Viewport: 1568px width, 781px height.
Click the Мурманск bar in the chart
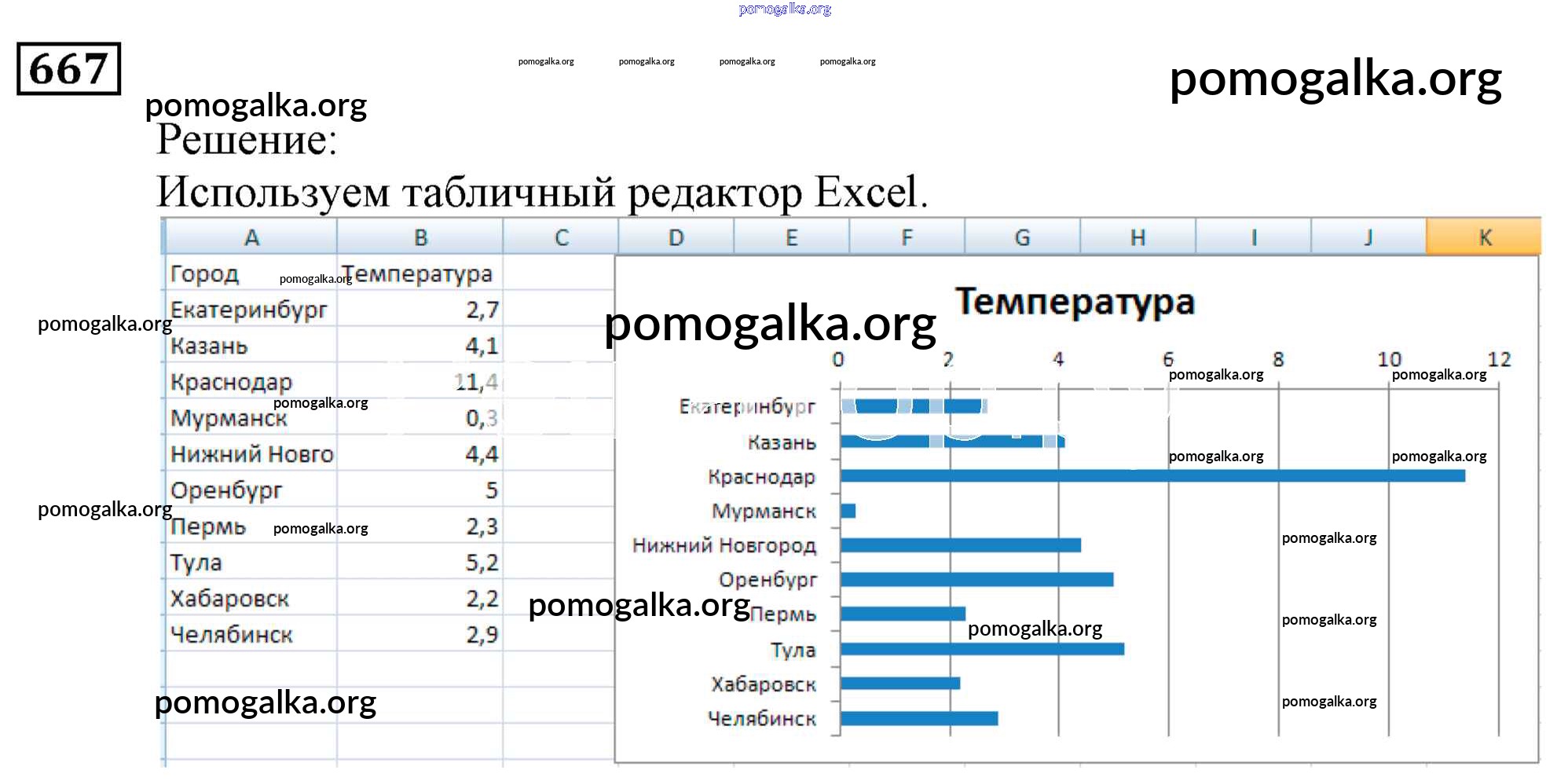coord(848,511)
